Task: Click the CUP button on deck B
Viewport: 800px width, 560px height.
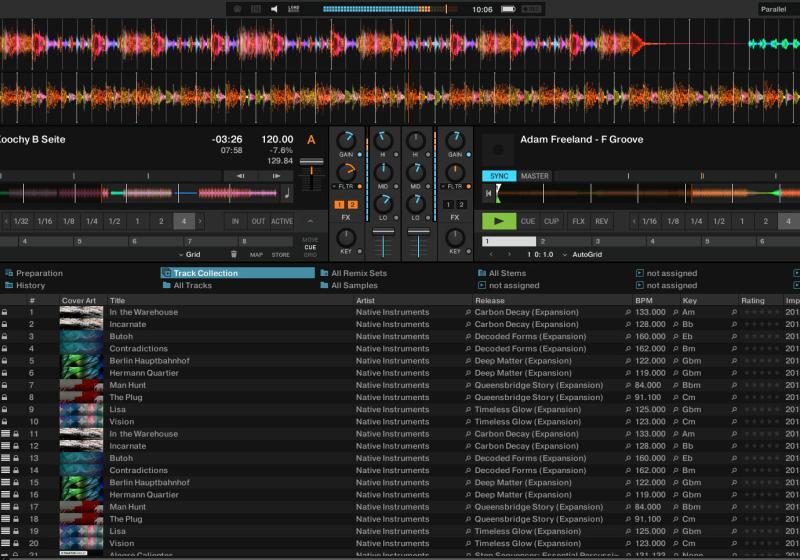Action: click(x=551, y=221)
